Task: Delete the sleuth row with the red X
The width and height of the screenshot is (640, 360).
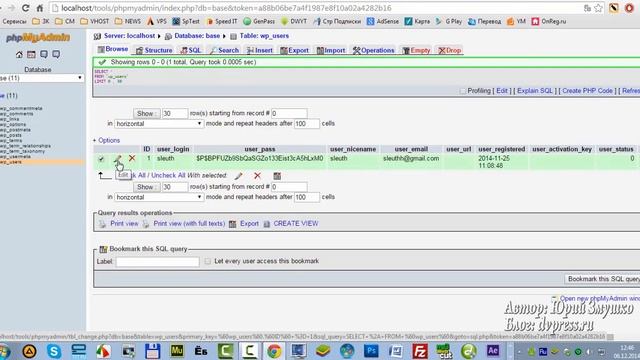Action: click(x=132, y=158)
